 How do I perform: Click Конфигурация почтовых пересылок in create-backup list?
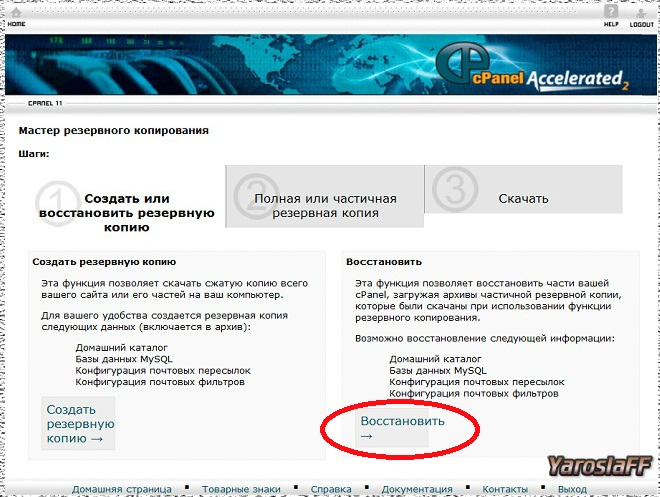point(163,370)
